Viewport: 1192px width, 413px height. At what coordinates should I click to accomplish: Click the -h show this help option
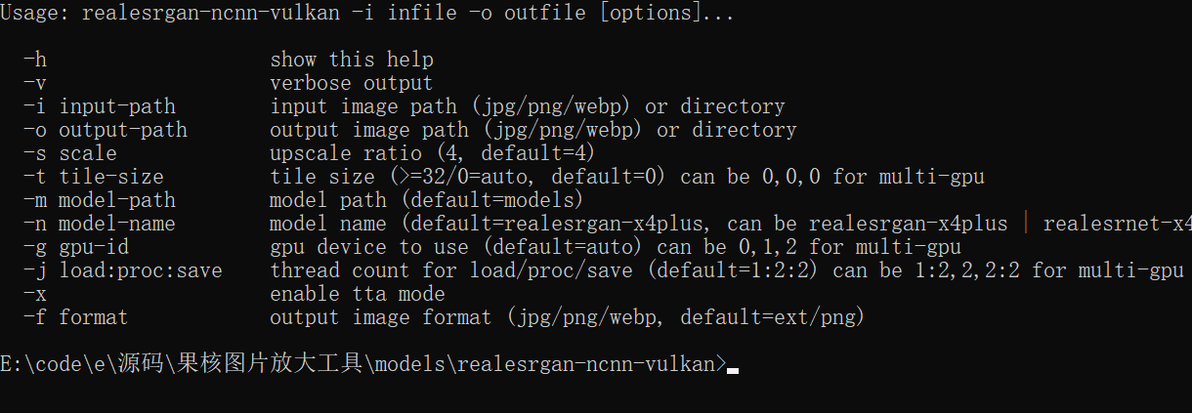tap(228, 59)
